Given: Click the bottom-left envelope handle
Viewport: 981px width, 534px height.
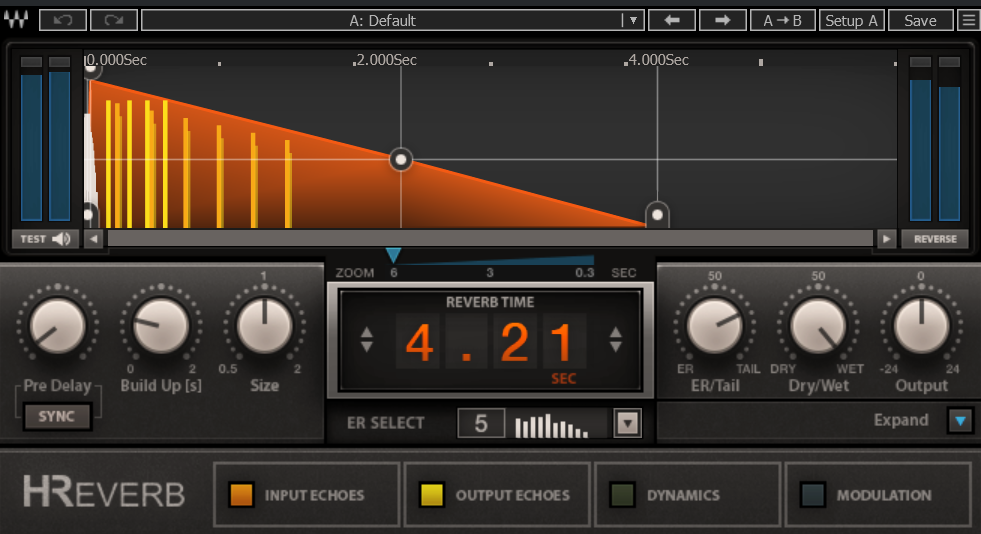Looking at the screenshot, I should [x=89, y=215].
